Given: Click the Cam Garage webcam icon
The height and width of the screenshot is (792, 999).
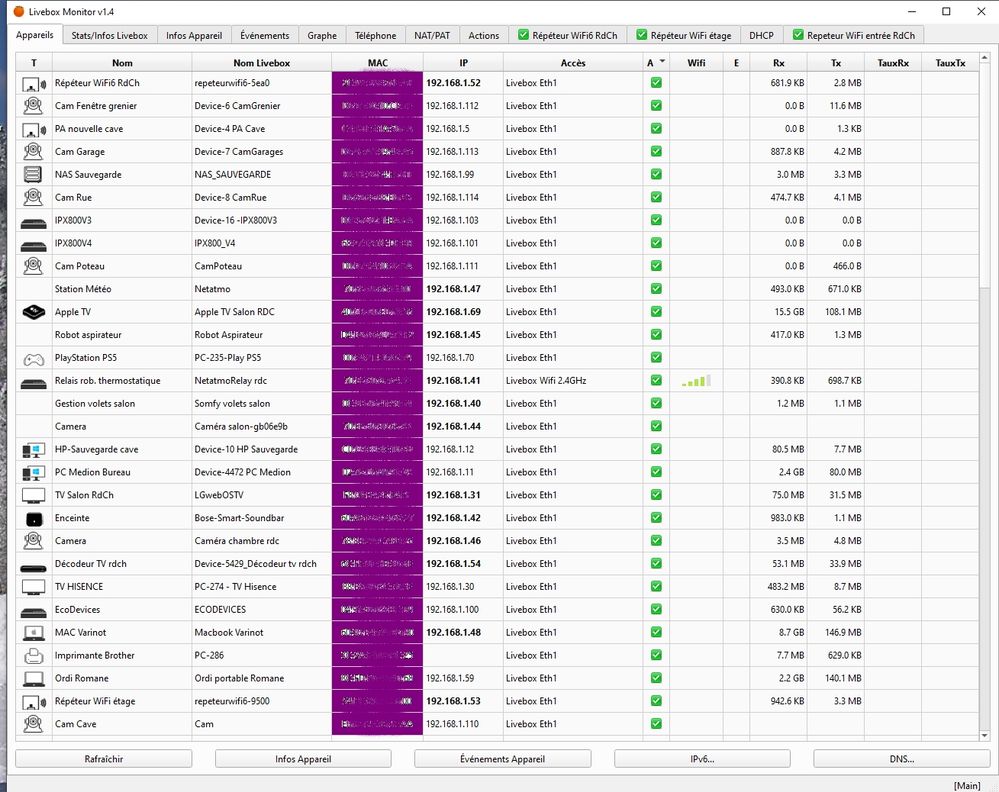Looking at the screenshot, I should point(34,152).
